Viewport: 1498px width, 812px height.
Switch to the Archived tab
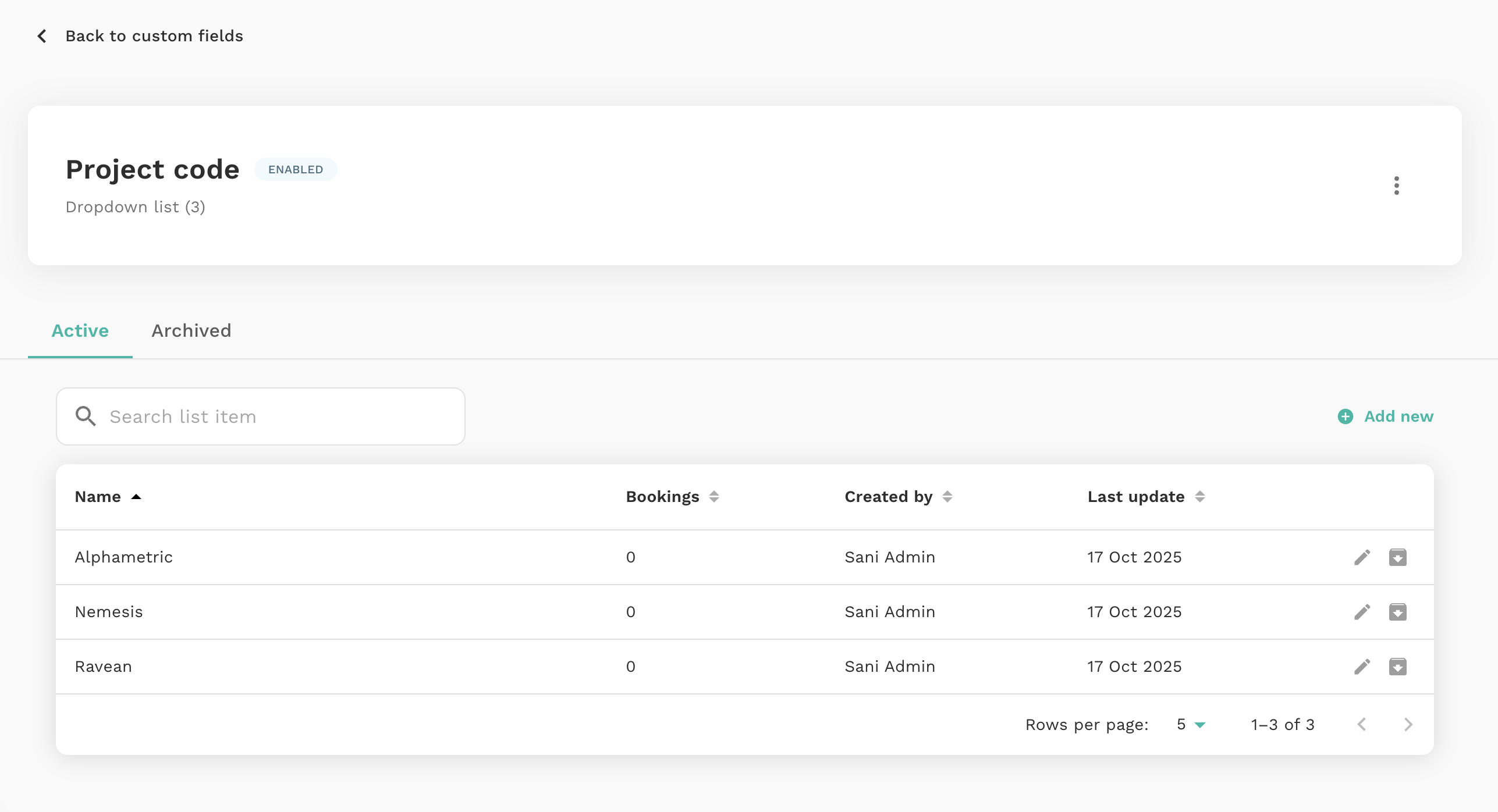click(191, 331)
